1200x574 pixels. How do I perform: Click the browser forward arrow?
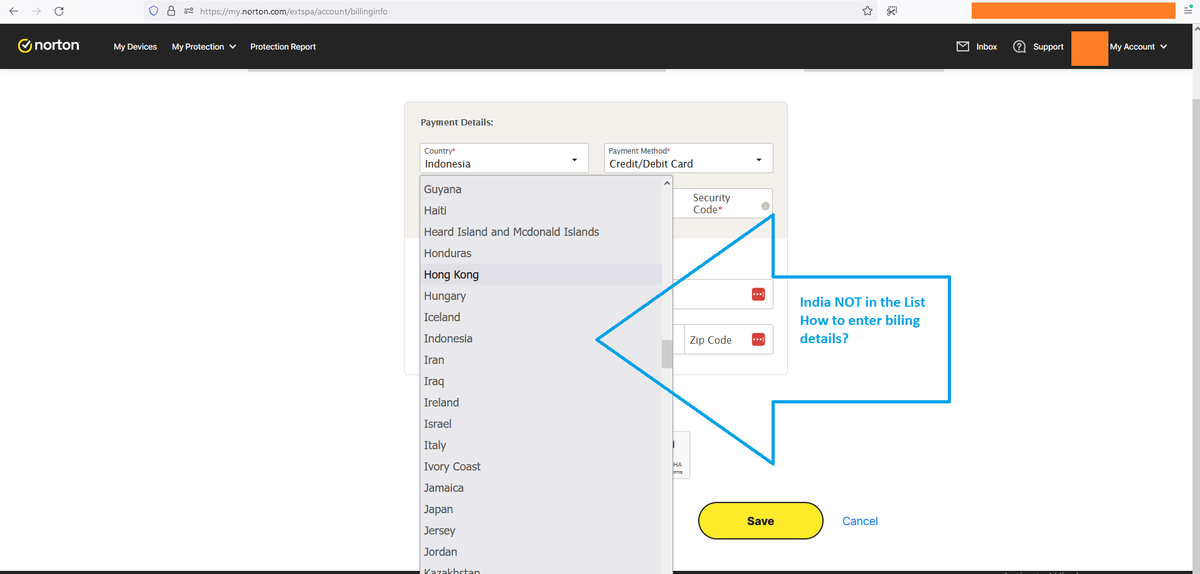coord(37,11)
